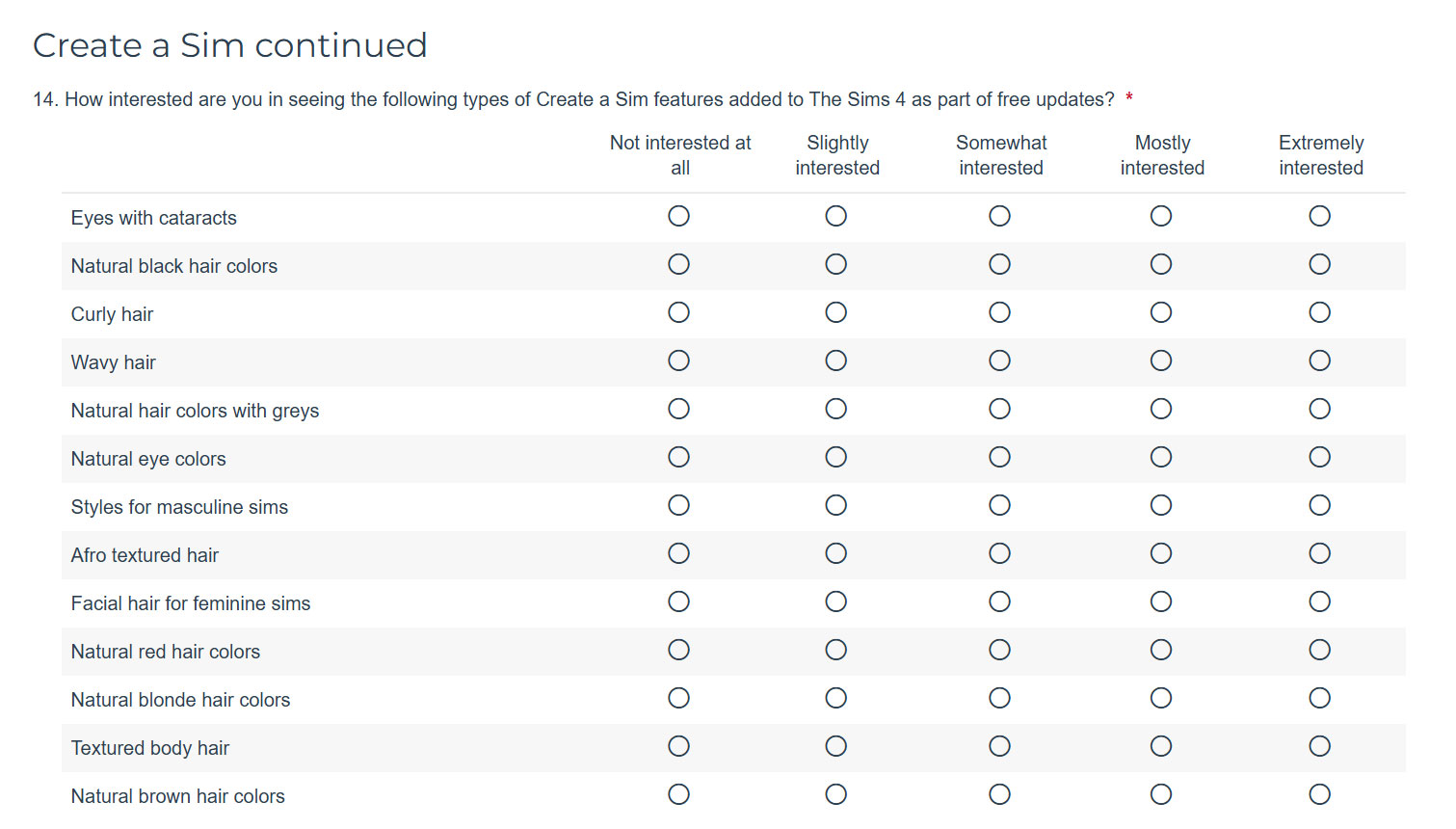The image size is (1456, 829).
Task: Choose Somewhat interested for Curly hair
Action: click(1000, 312)
